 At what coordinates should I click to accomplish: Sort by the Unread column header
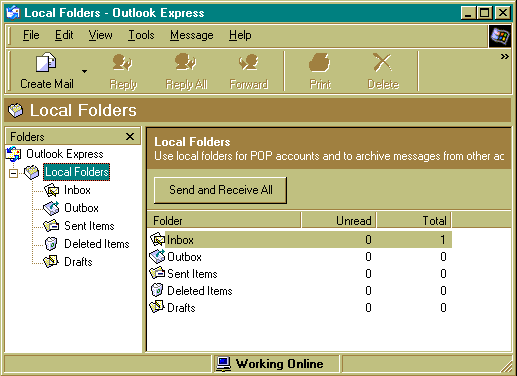coord(339,221)
